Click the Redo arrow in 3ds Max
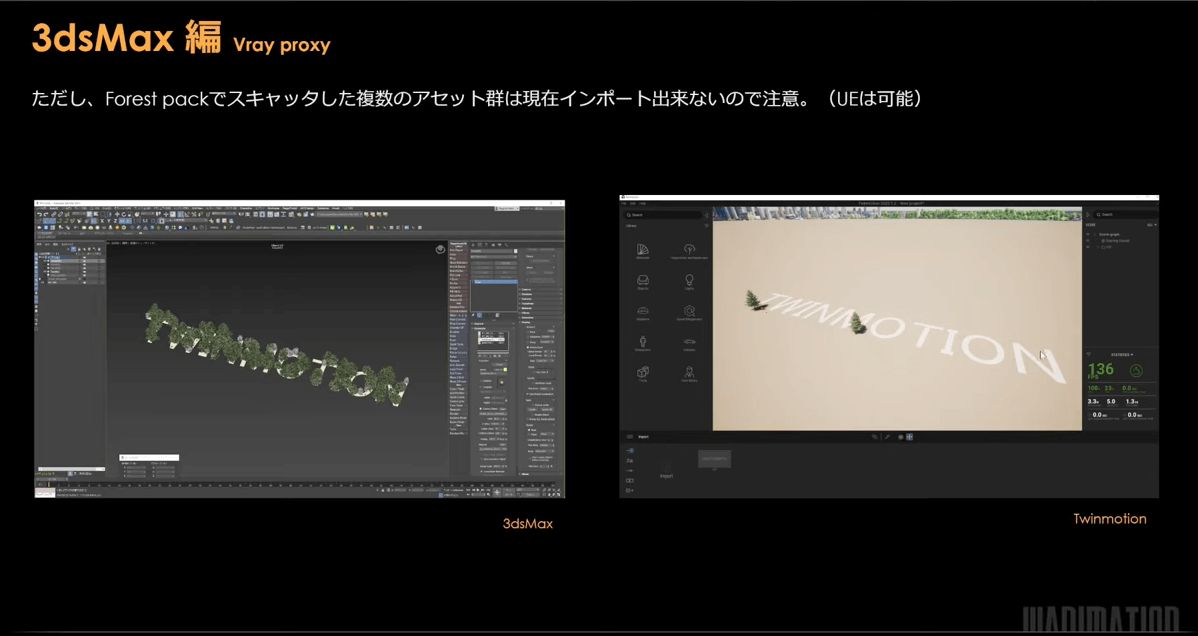The image size is (1198, 636). (47, 214)
